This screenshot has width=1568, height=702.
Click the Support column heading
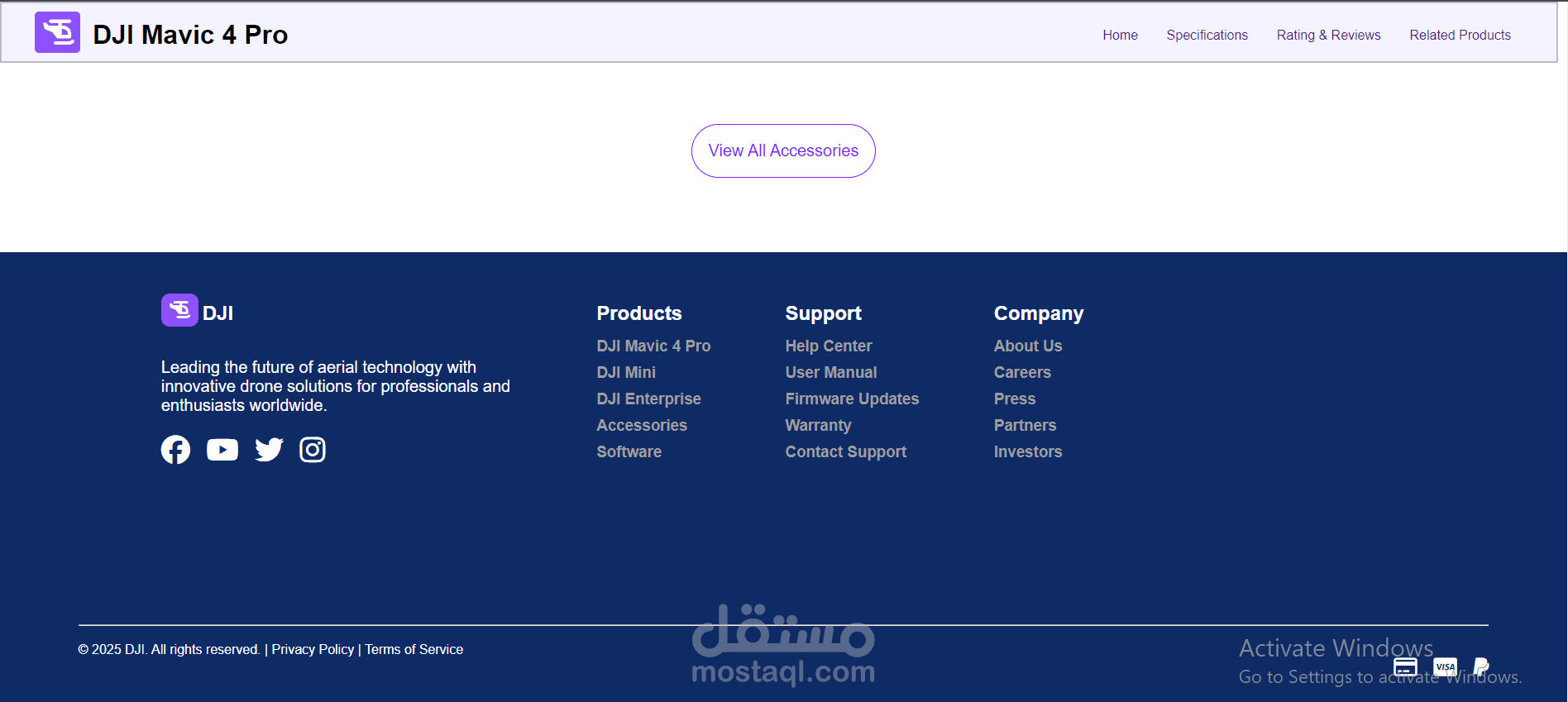pyautogui.click(x=823, y=313)
